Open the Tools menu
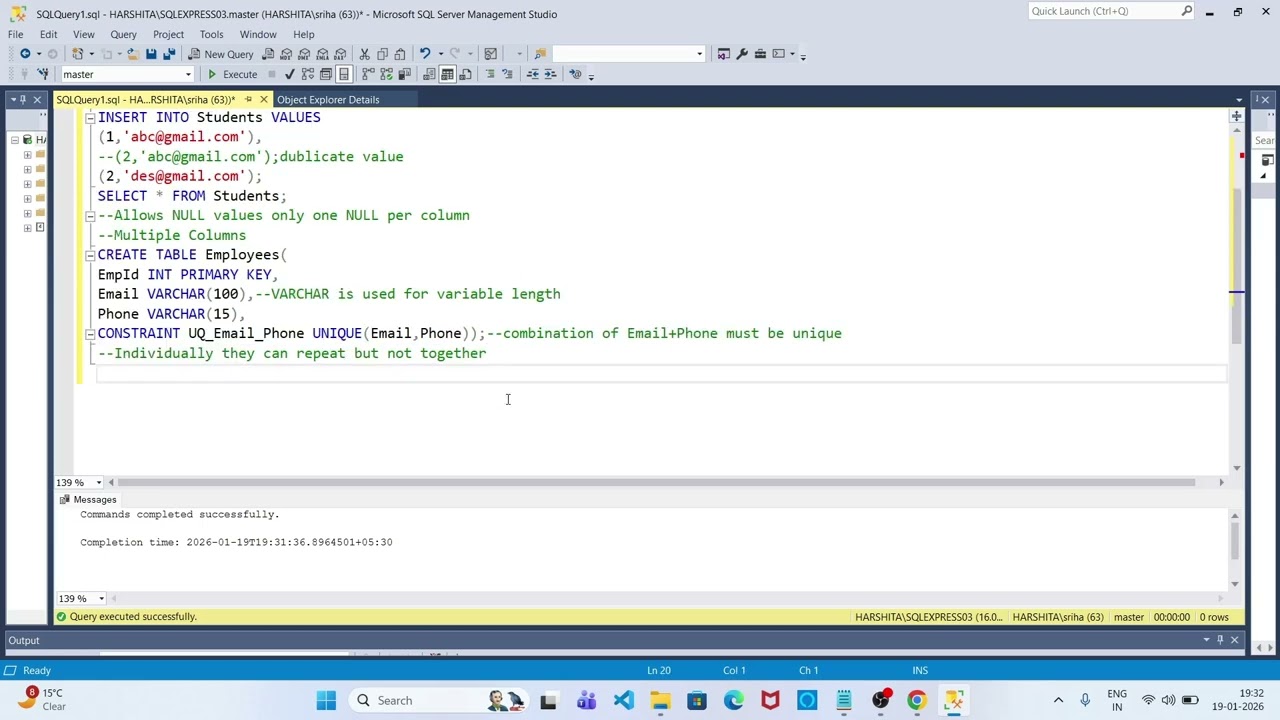The height and width of the screenshot is (720, 1280). [211, 34]
